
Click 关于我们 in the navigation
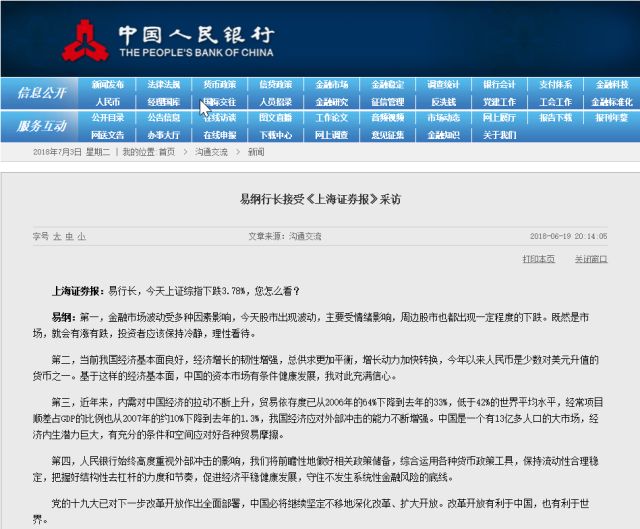pyautogui.click(x=500, y=134)
